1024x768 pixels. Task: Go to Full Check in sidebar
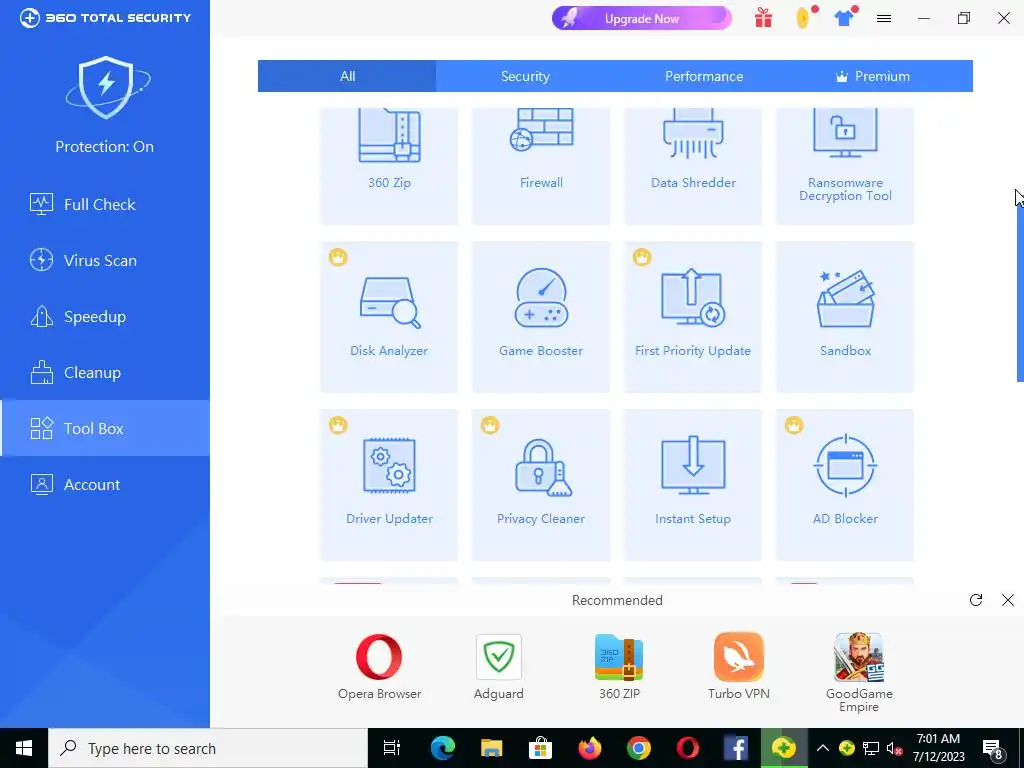coord(104,204)
